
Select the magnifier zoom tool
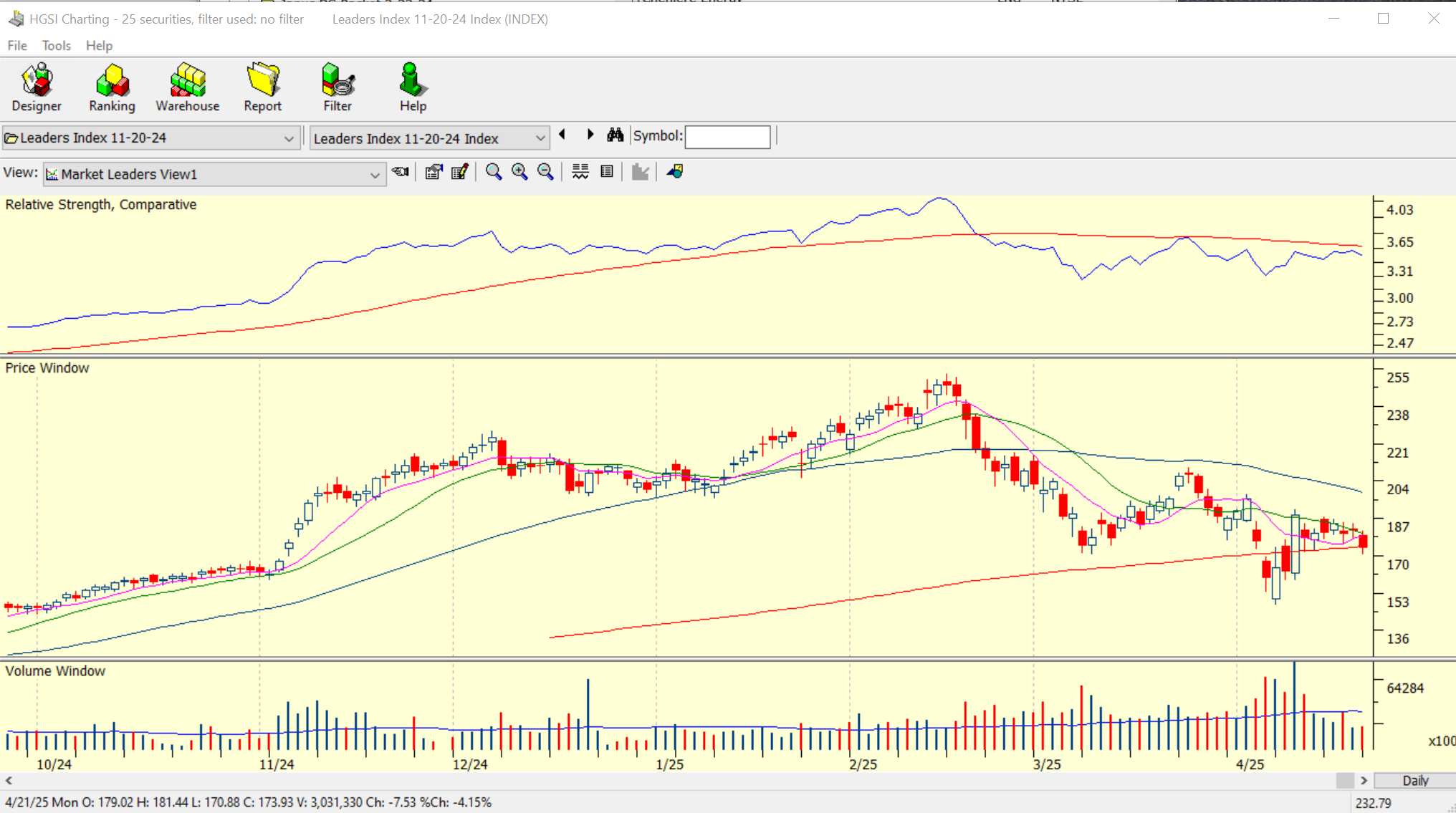494,172
